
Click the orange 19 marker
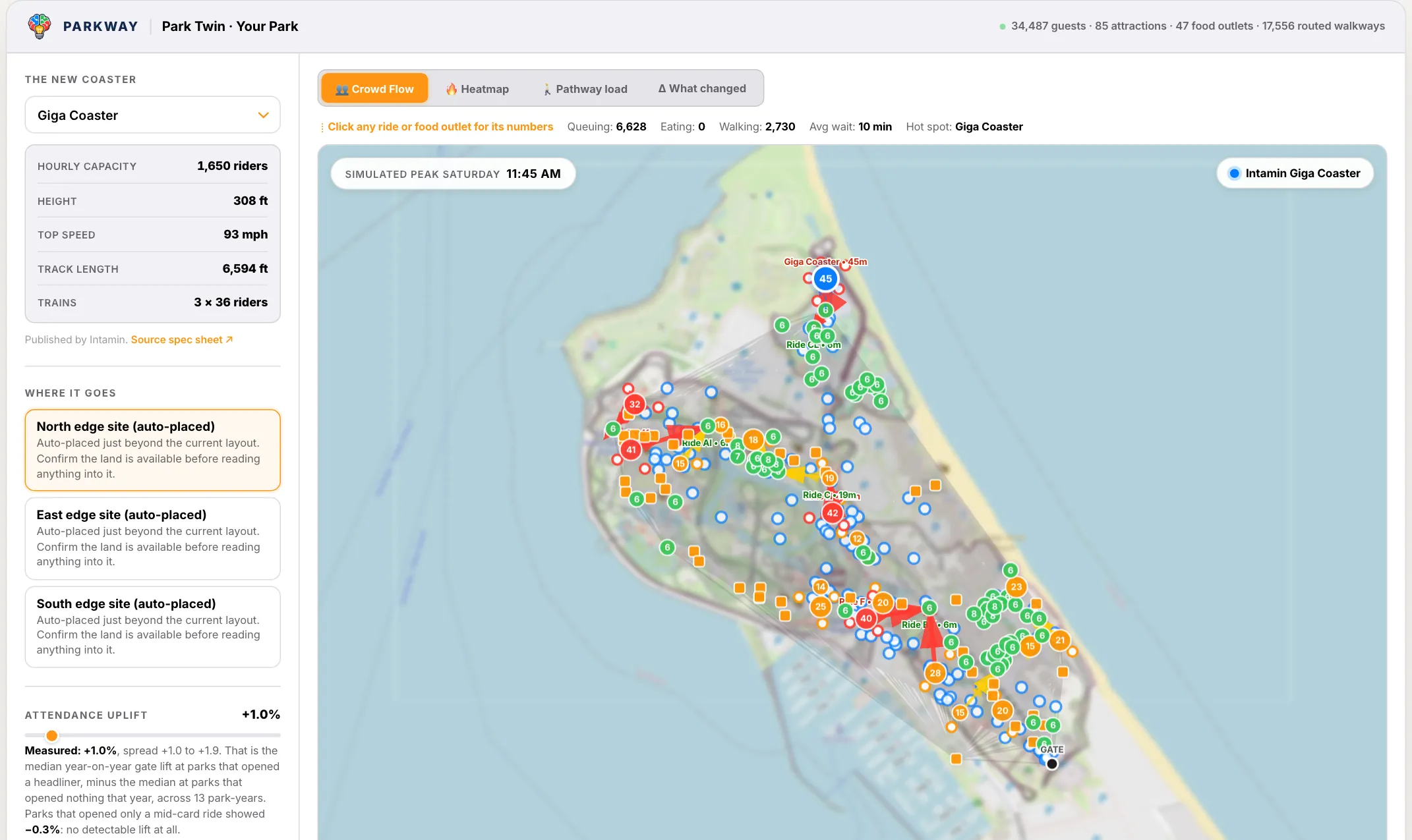tap(829, 478)
